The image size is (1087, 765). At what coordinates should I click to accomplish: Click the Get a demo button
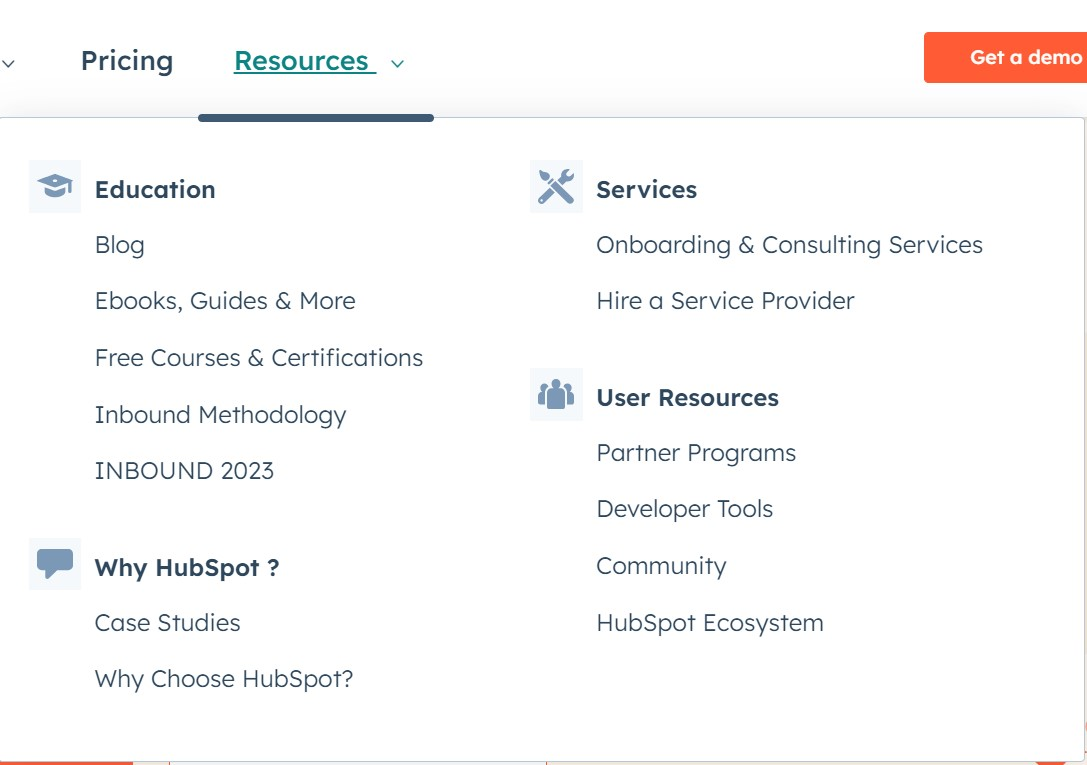(1005, 58)
